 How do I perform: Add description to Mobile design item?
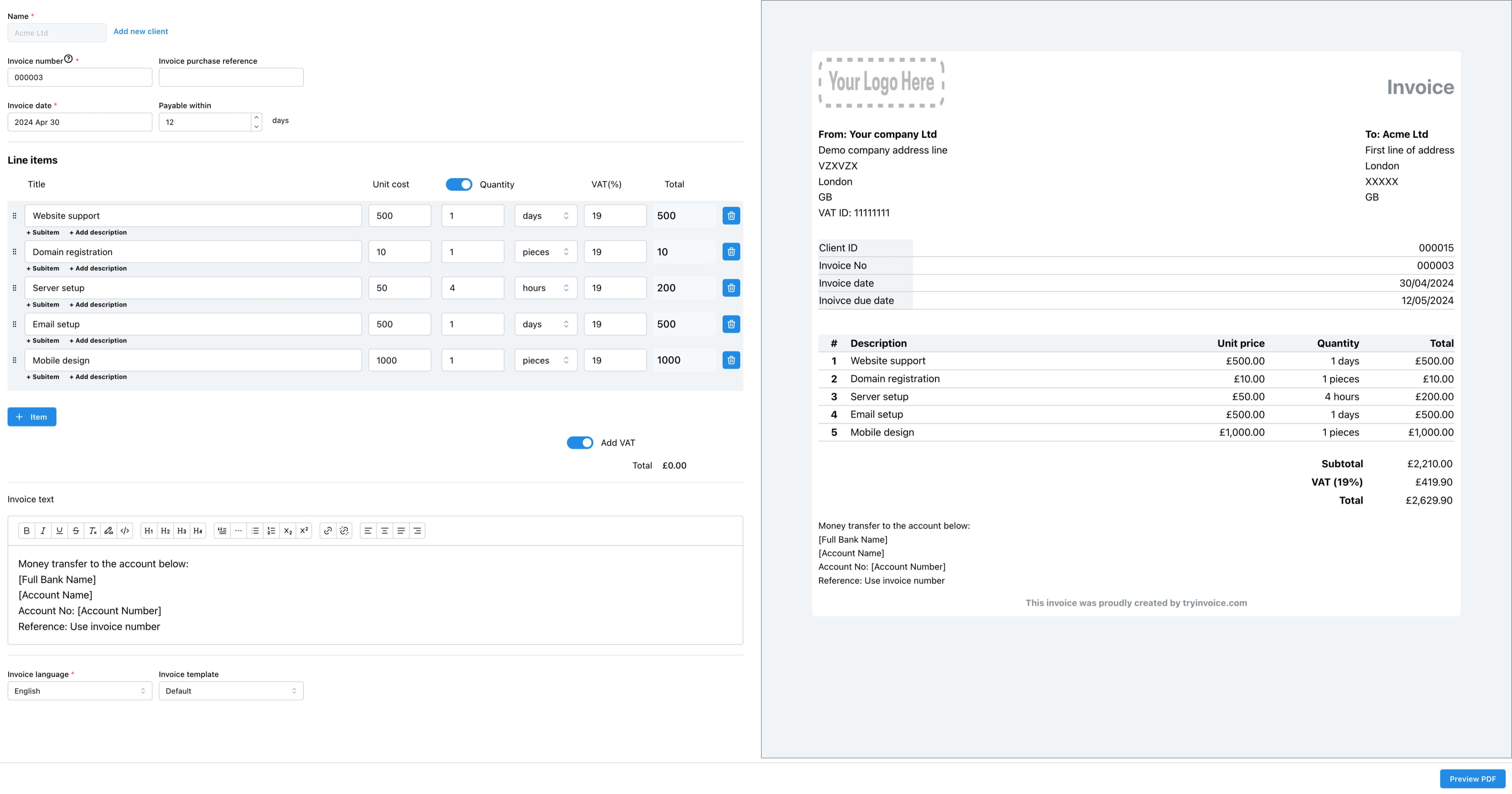pyautogui.click(x=98, y=377)
